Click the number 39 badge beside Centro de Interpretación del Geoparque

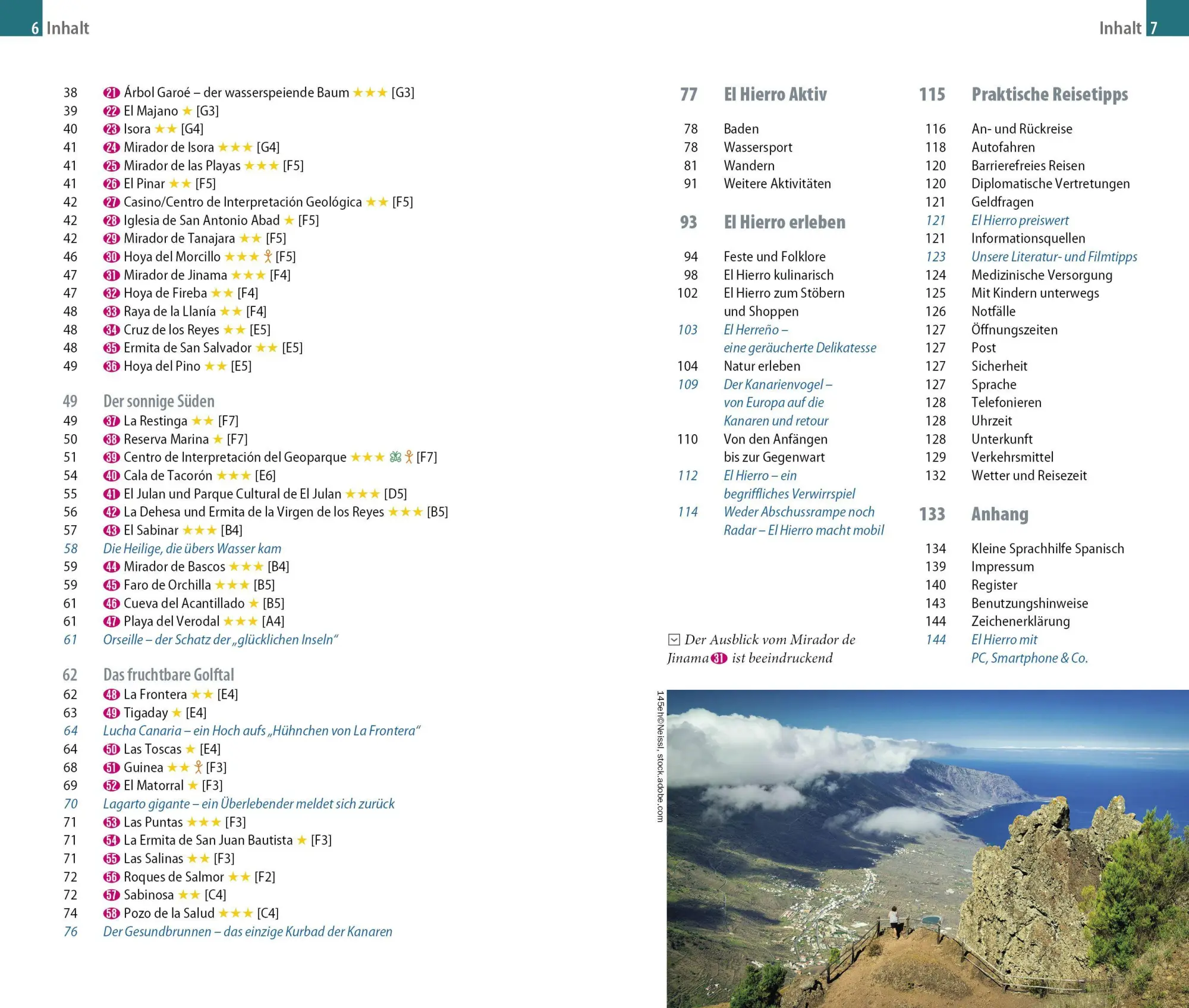(x=112, y=457)
